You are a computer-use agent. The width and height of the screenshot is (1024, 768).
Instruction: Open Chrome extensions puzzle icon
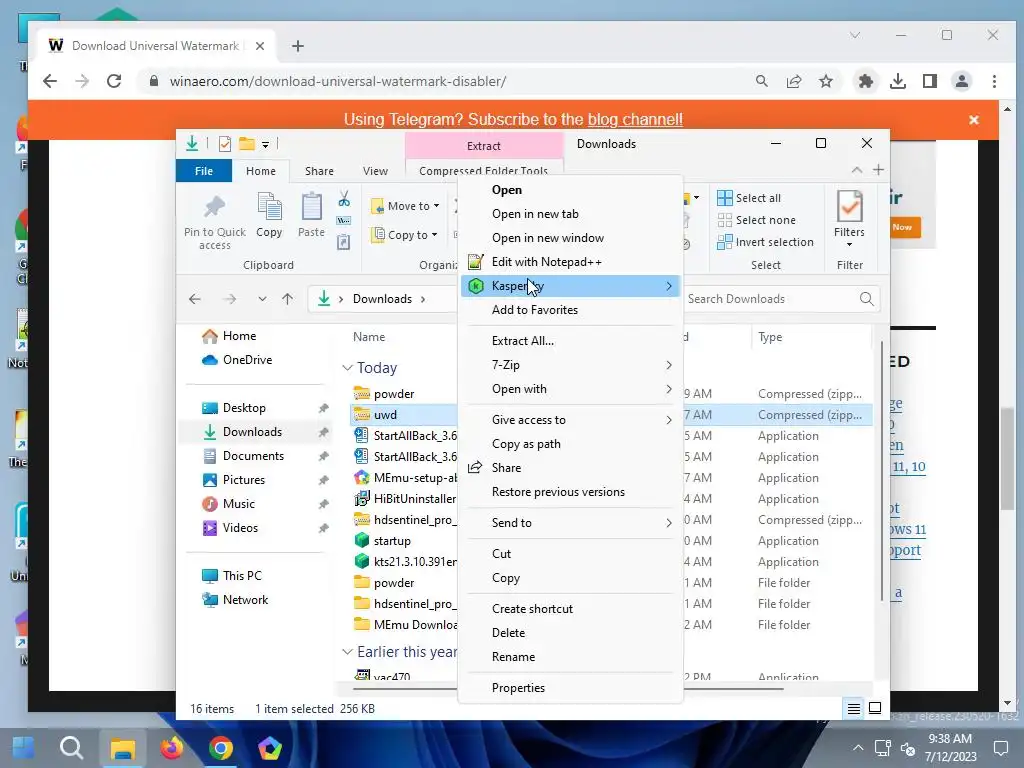[x=865, y=81]
